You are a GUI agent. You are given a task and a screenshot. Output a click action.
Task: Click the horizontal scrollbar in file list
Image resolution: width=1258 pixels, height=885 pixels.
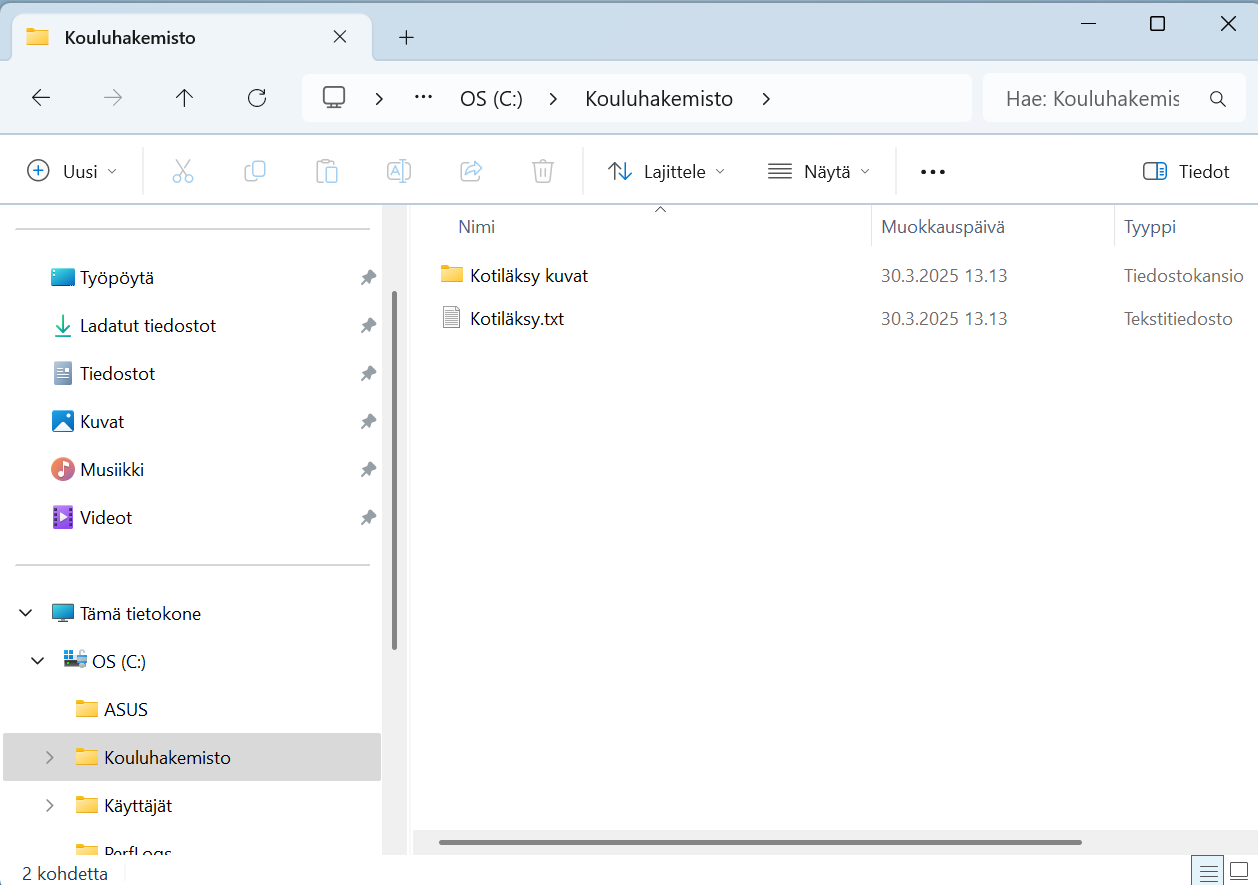coord(760,842)
